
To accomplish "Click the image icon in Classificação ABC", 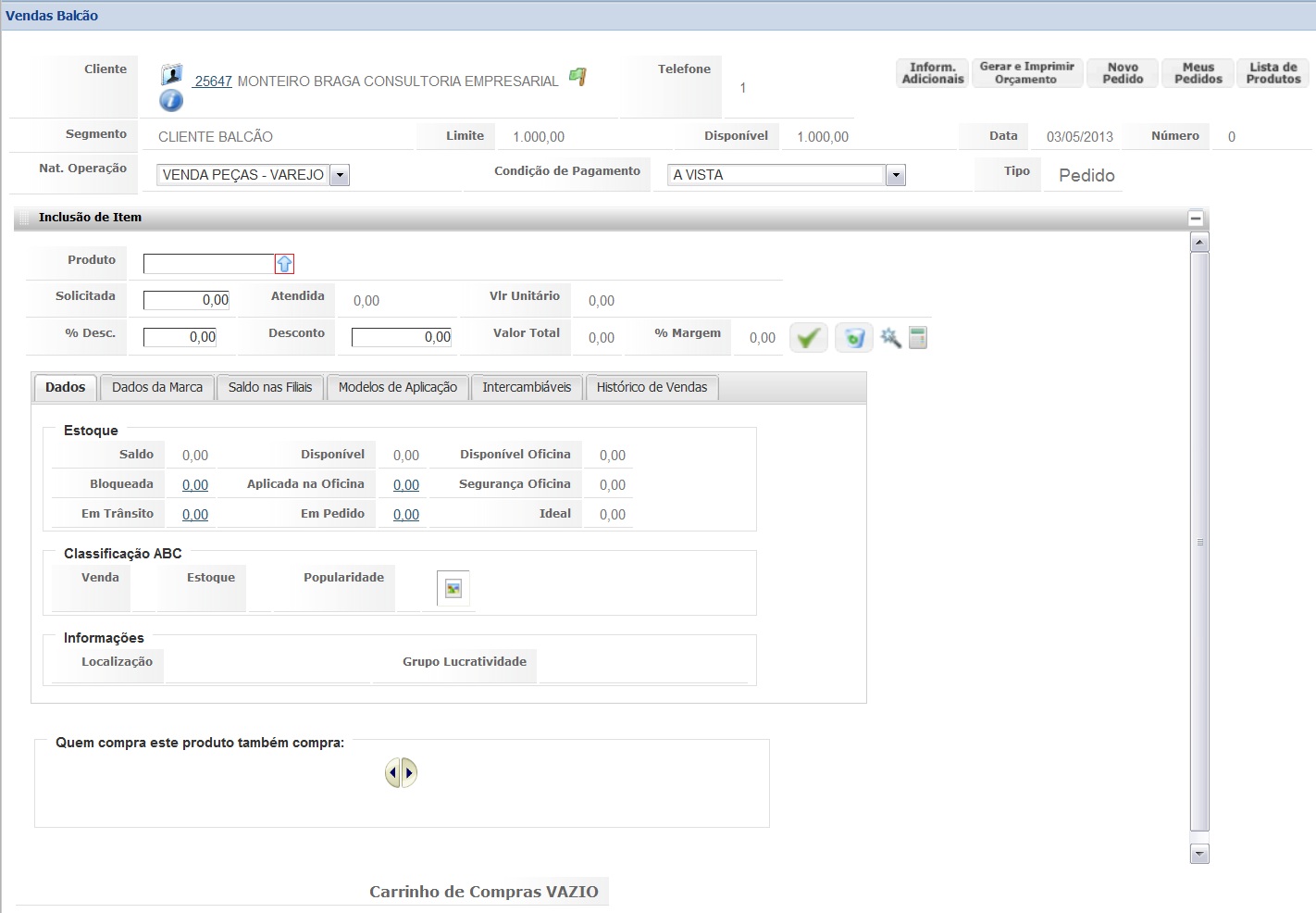I will tap(453, 588).
